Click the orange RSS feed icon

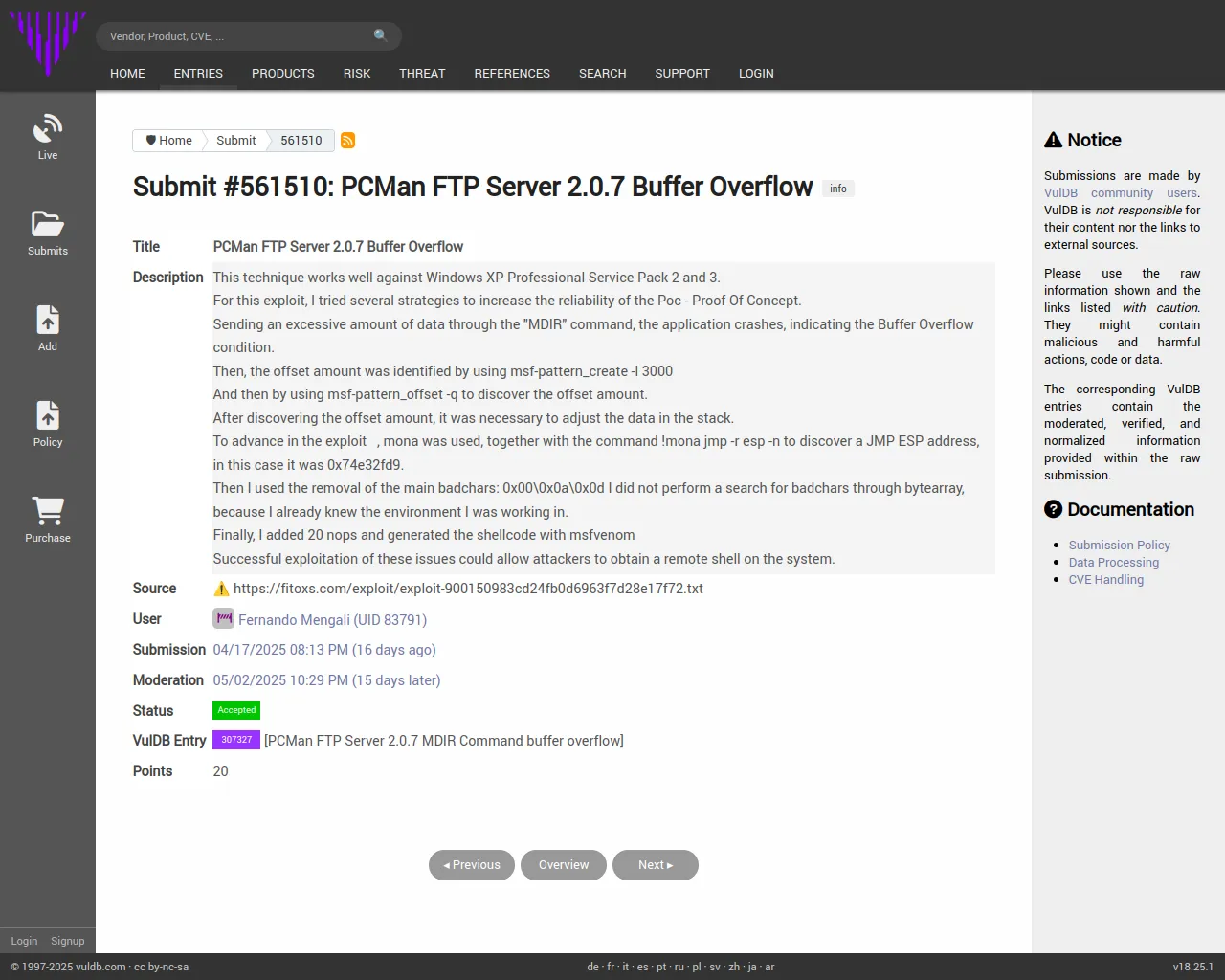[x=348, y=141]
